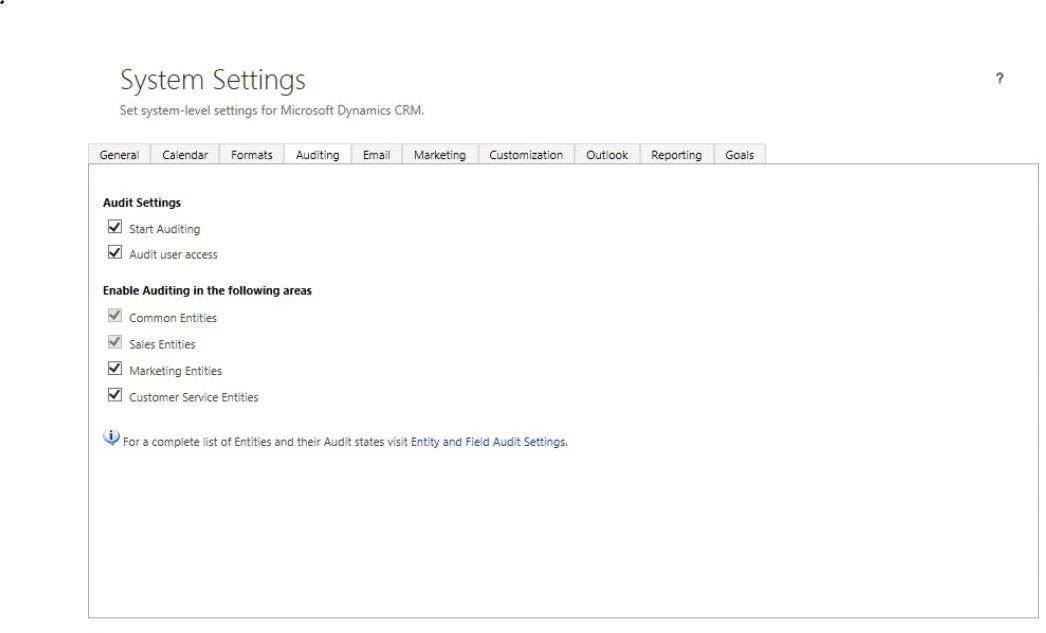Select the Auditing tab
The height and width of the screenshot is (633, 1046).
318,155
